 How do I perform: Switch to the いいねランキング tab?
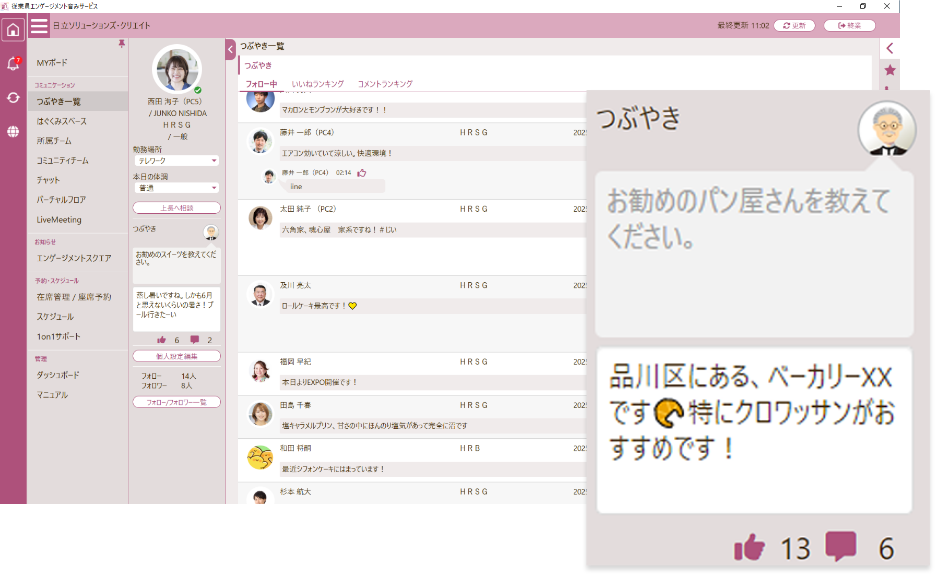(x=318, y=84)
